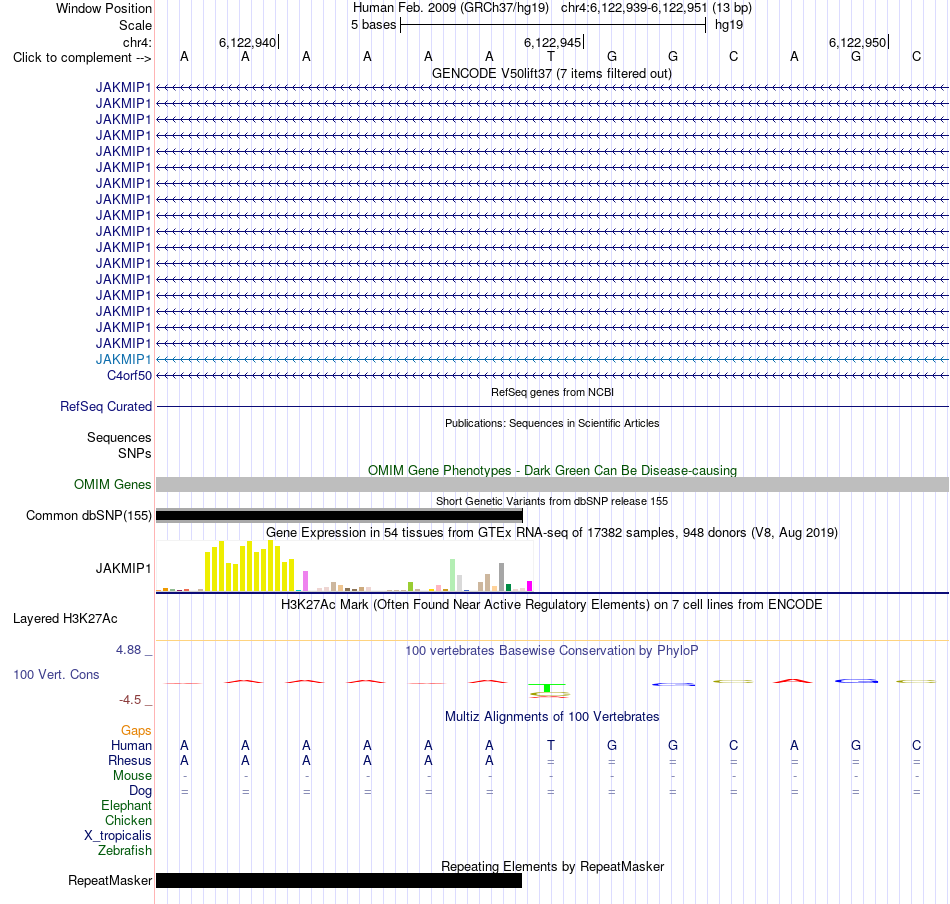950x904 pixels.
Task: Click the green PhyloP bar under base T
Action: pyautogui.click(x=547, y=688)
